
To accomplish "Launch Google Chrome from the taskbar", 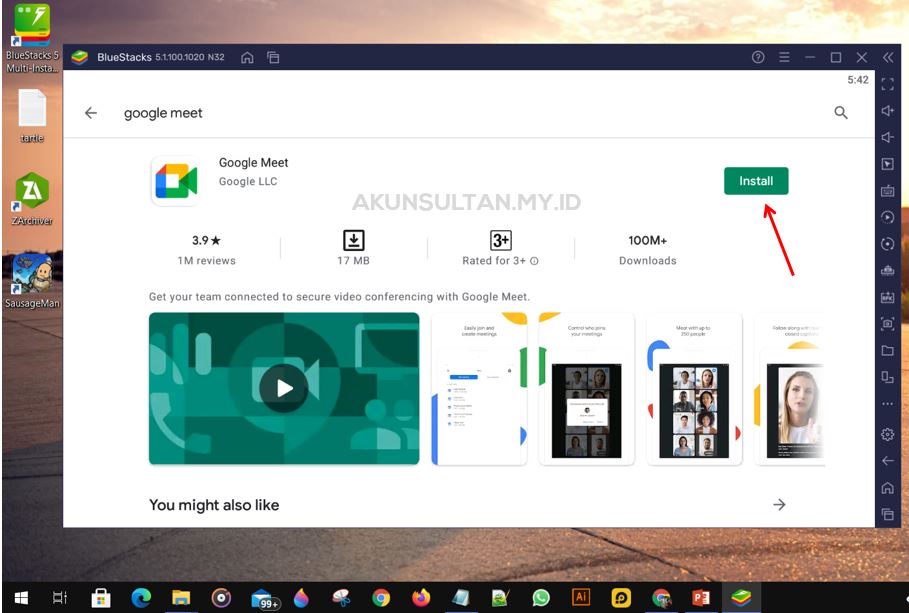I will click(x=381, y=597).
